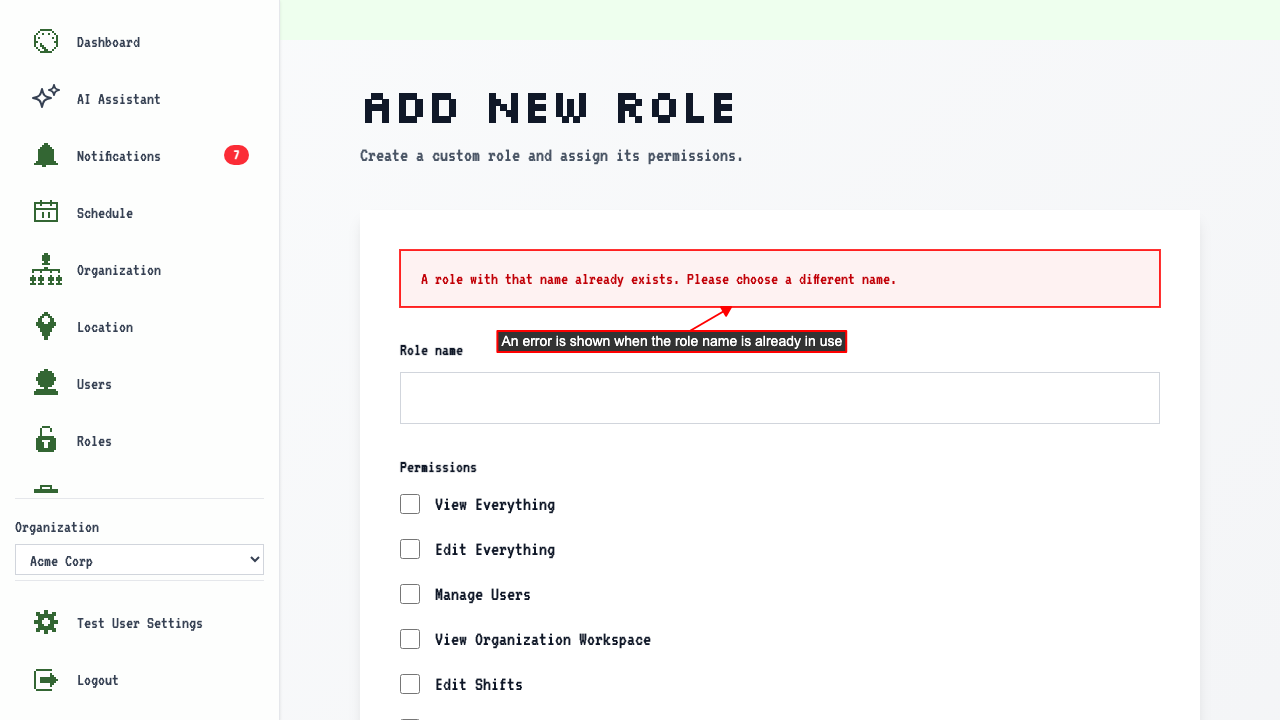Click the AI Assistant sparkle icon

[46, 97]
